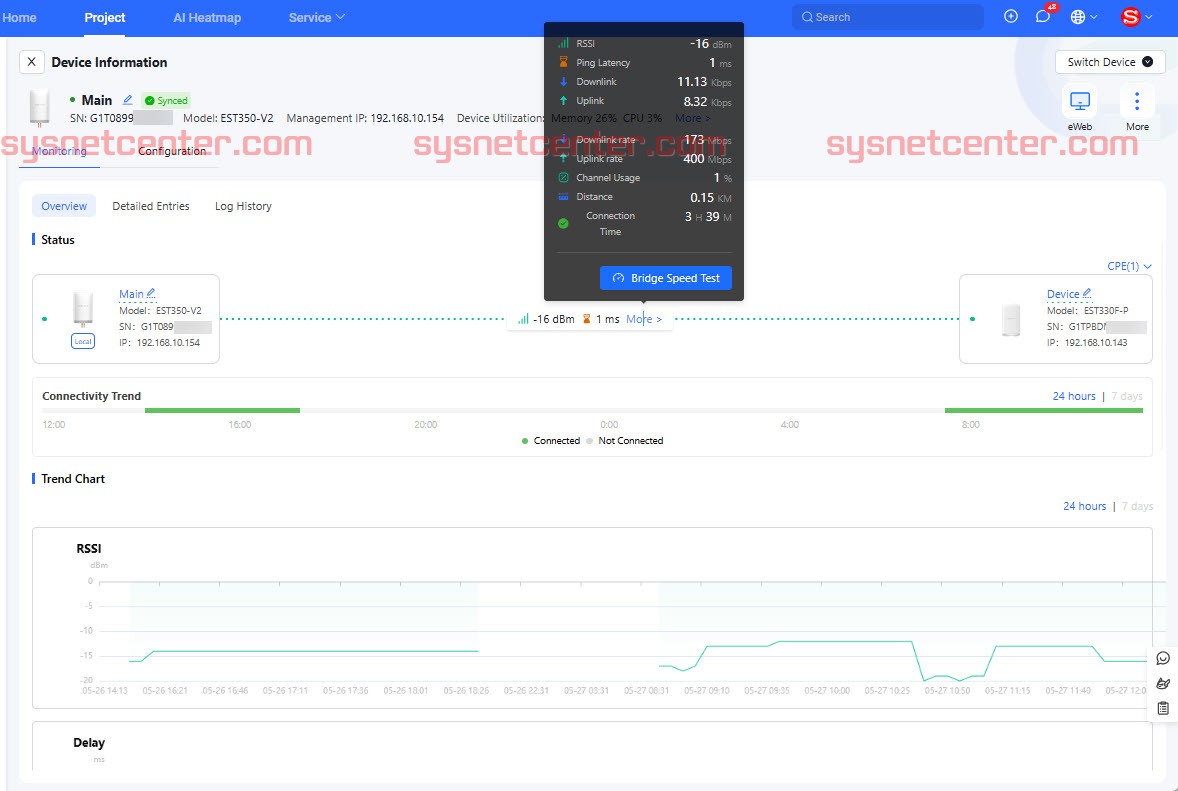Image resolution: width=1178 pixels, height=791 pixels.
Task: Click the Ping Latency hourglass icon in tooltip
Action: (x=563, y=62)
